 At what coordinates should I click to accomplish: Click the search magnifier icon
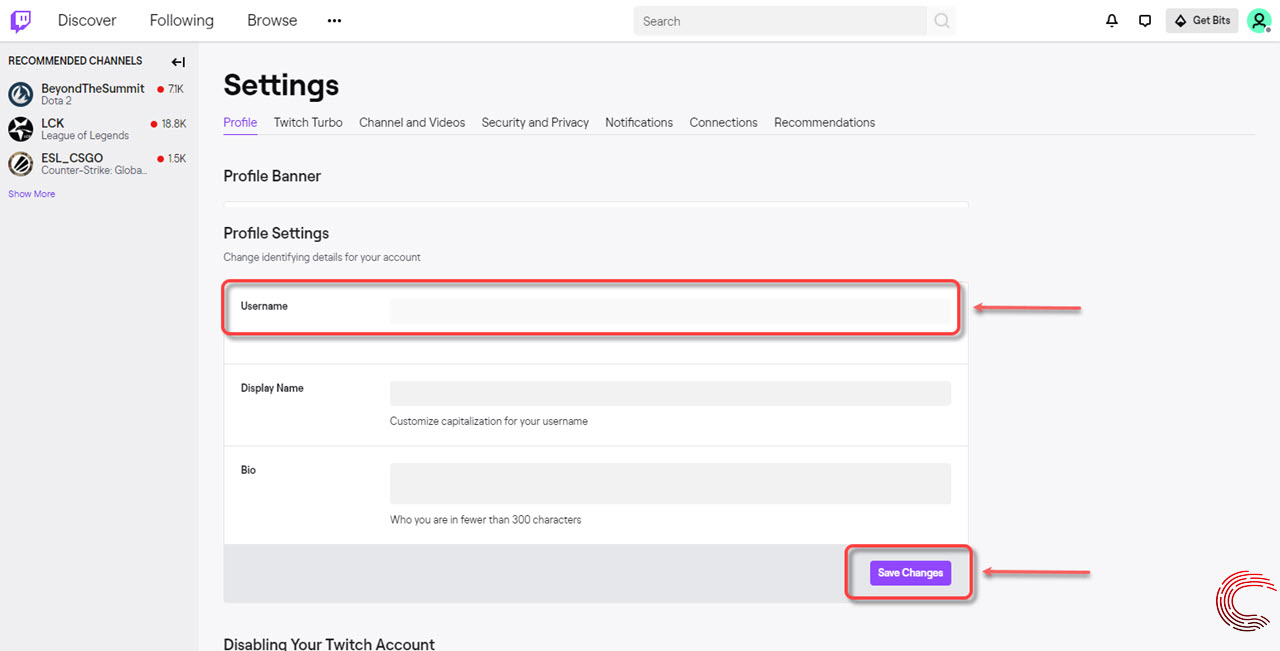[941, 21]
